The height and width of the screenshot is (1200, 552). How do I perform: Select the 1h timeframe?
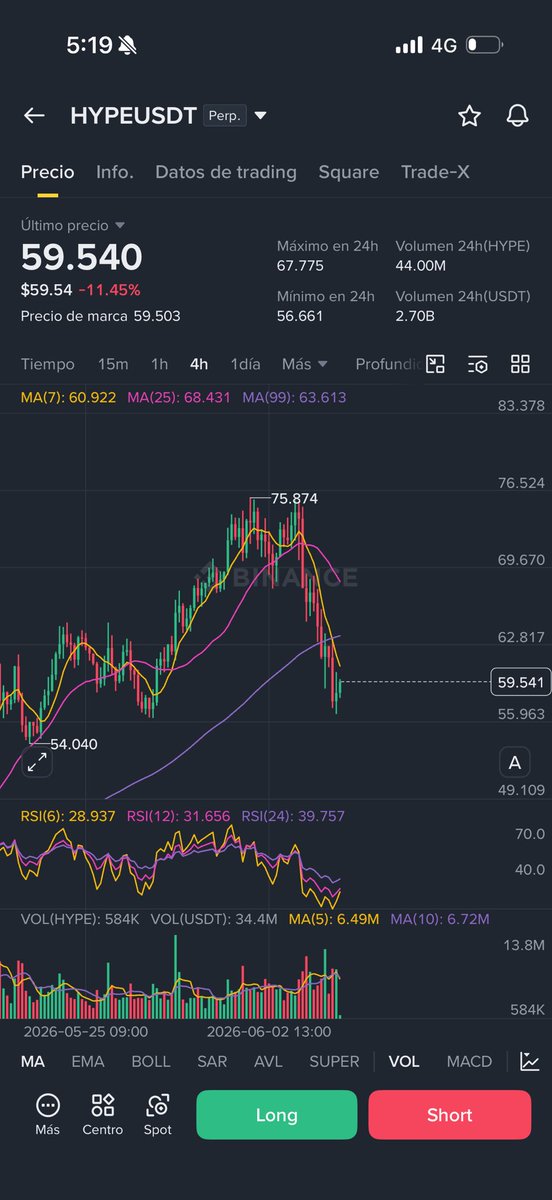[x=160, y=364]
